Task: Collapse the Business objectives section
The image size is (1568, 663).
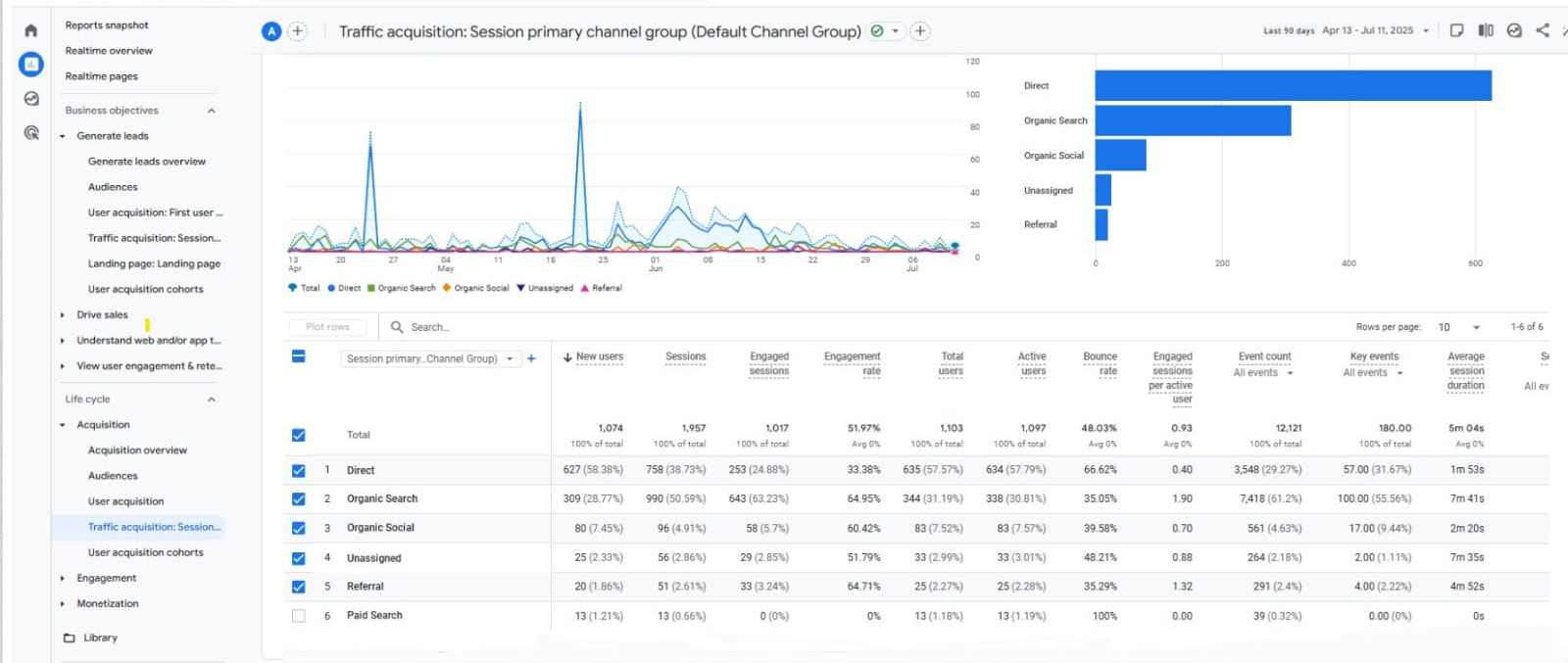Action: pos(212,111)
